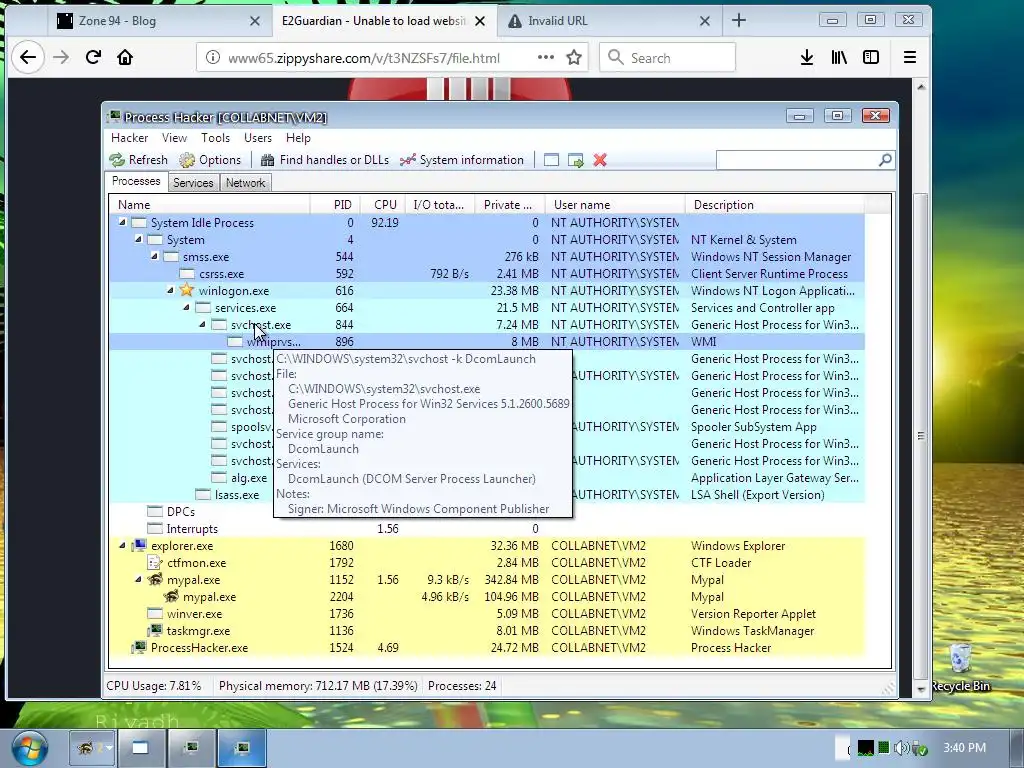
Task: Click the Refresh toolbar button
Action: [138, 160]
